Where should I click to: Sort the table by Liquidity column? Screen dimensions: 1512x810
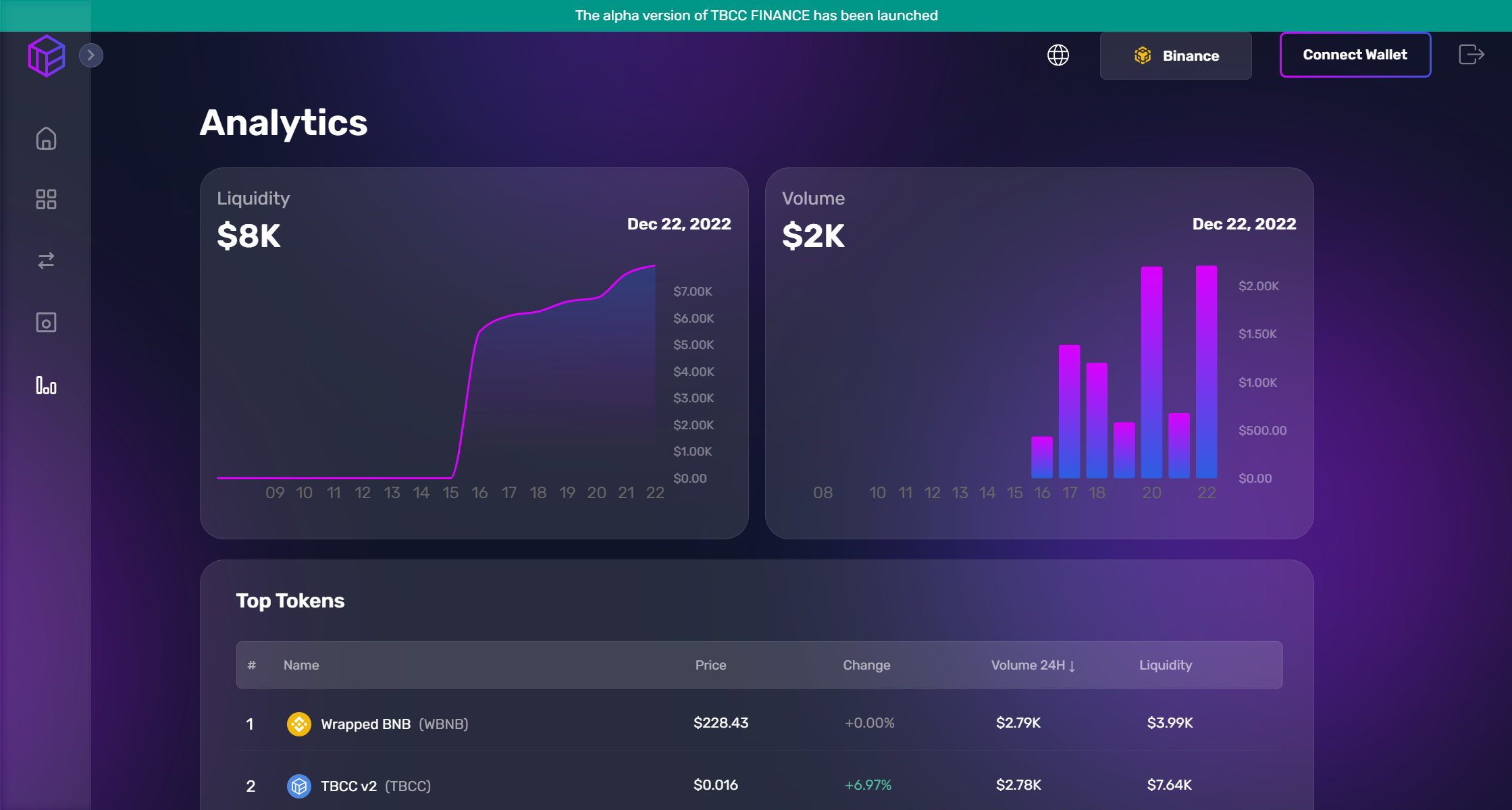[1166, 665]
